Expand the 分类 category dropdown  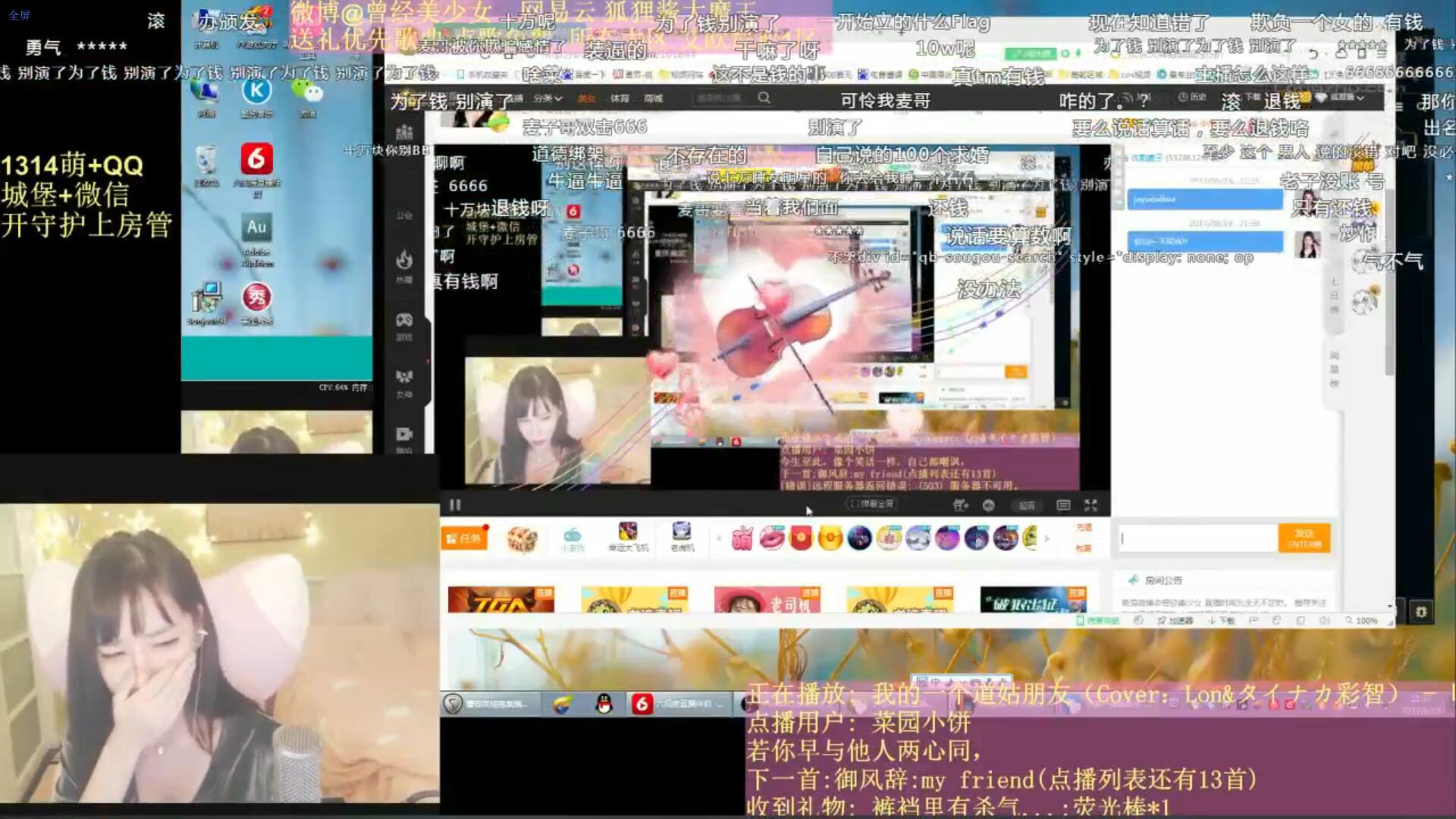[x=547, y=99]
